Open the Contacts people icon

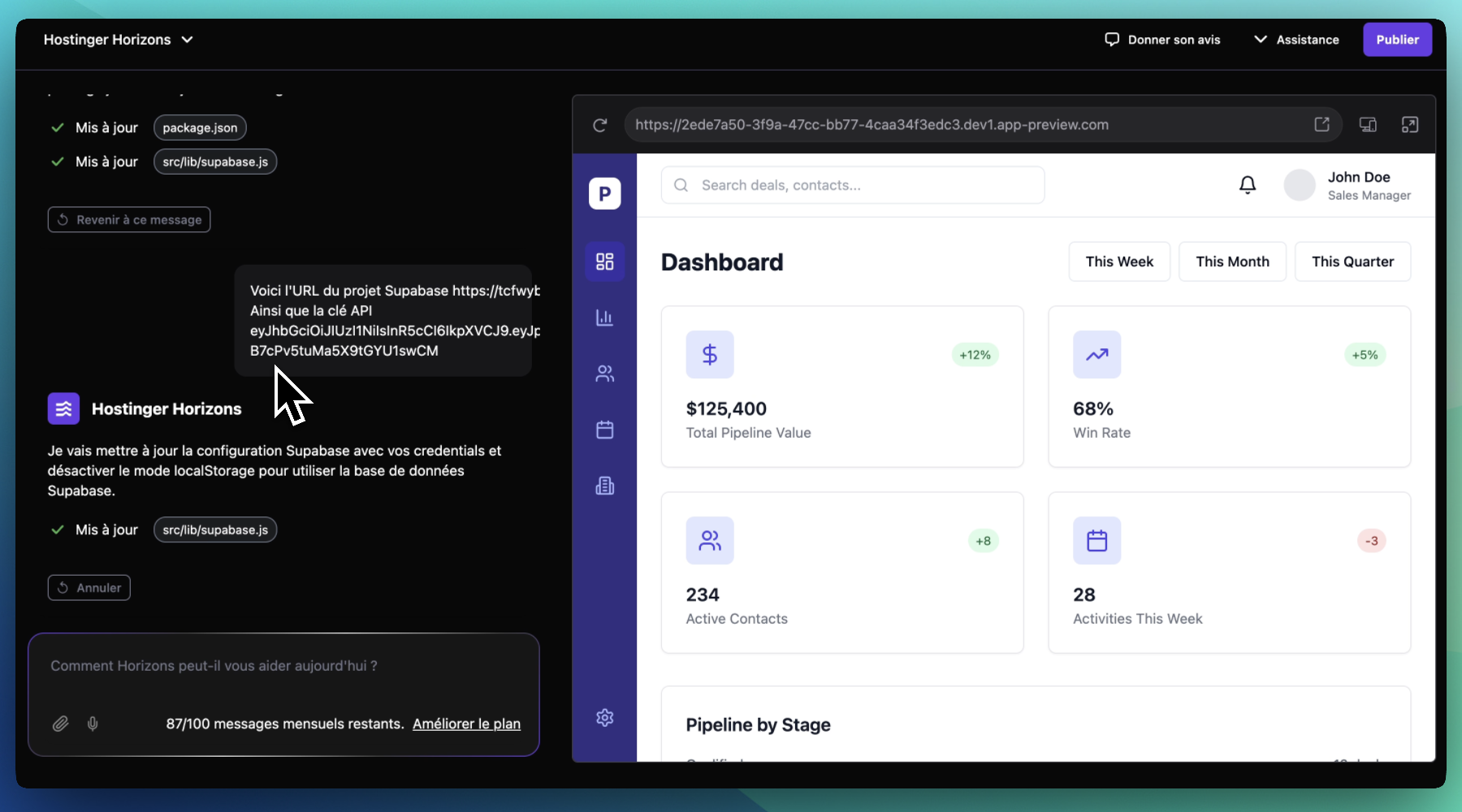(x=604, y=374)
